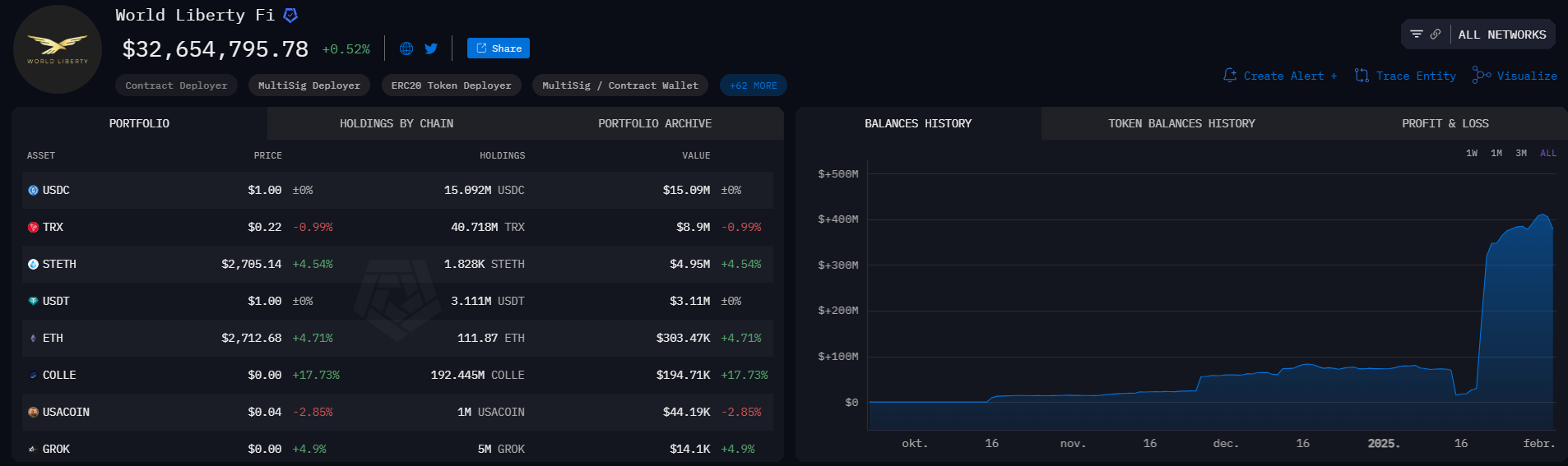Click the Visualize link
Viewport: 1568px width, 466px height.
[x=1527, y=76]
